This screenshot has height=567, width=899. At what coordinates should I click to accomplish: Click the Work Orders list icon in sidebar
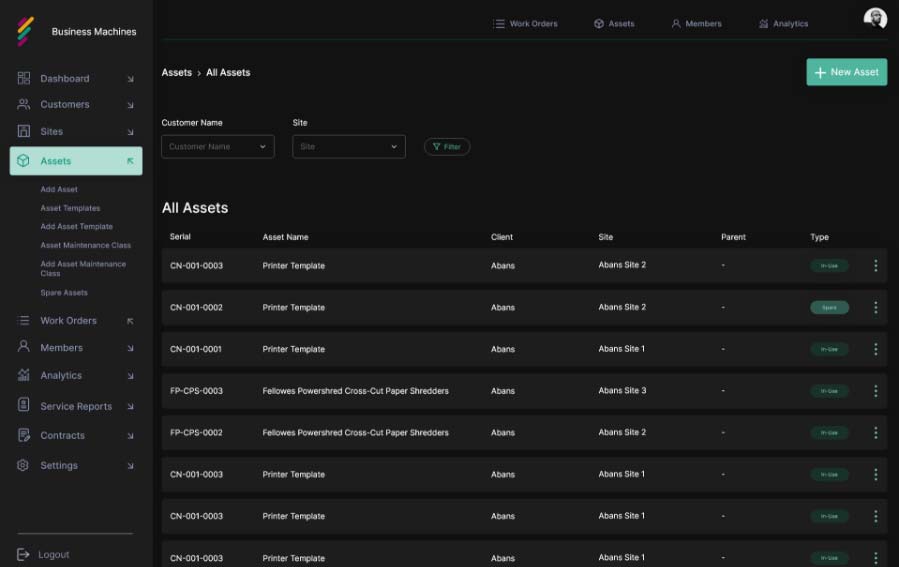(24, 320)
